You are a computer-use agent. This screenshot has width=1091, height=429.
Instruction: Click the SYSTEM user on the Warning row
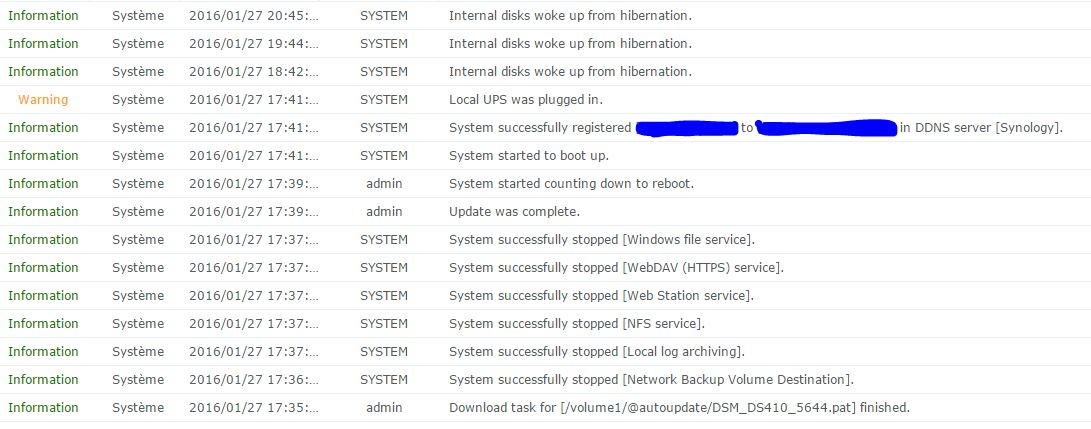(x=384, y=100)
